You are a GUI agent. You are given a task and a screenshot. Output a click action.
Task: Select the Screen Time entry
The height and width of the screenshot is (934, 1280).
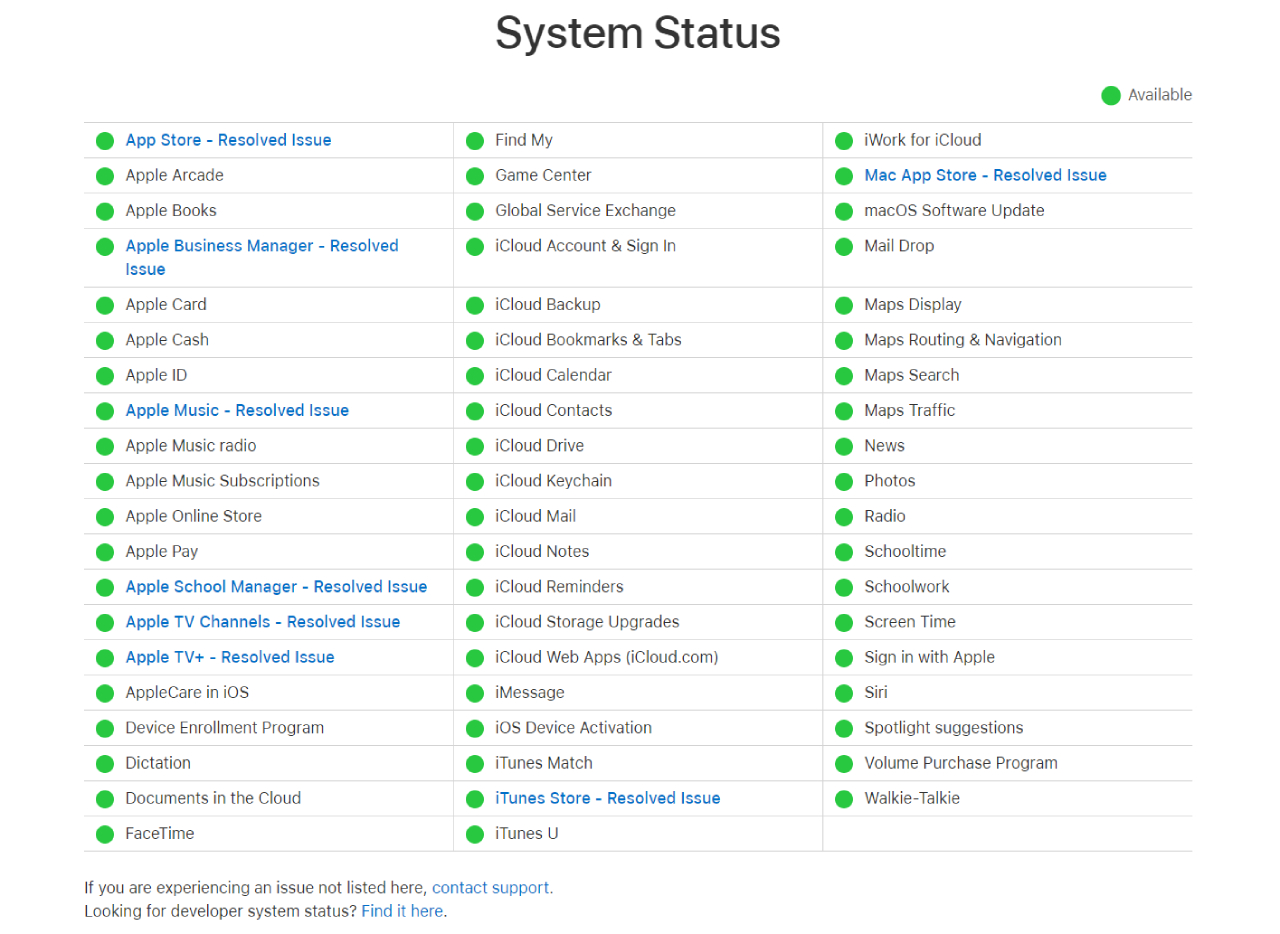tap(910, 621)
